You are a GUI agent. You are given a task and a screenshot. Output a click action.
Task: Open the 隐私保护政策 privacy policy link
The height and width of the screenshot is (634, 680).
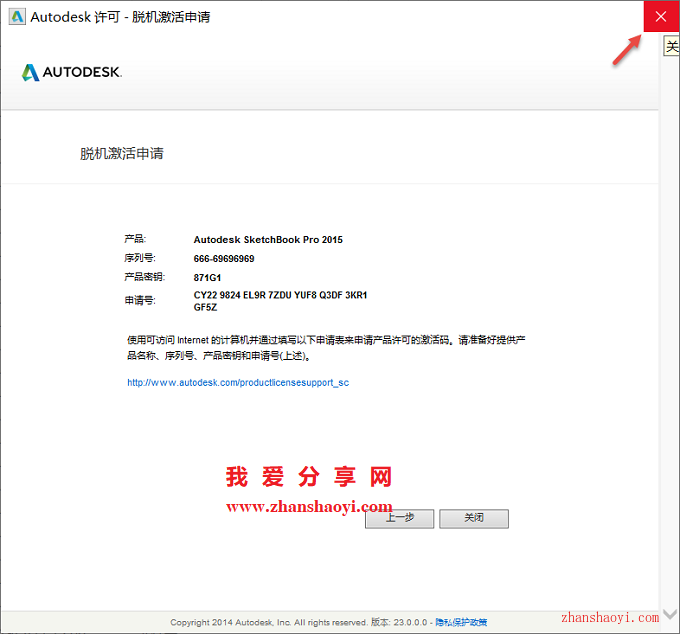tap(461, 622)
